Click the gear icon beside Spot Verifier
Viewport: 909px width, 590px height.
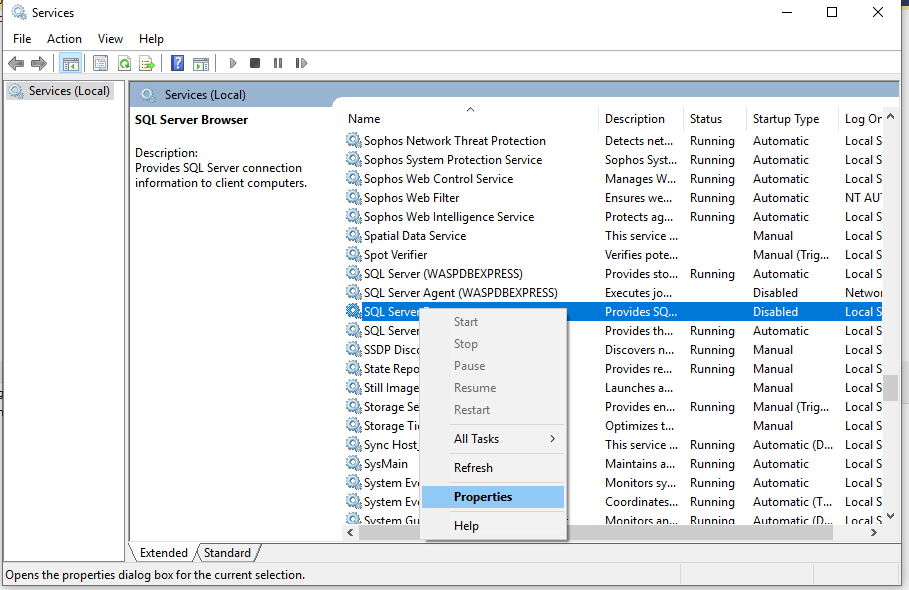tap(354, 254)
